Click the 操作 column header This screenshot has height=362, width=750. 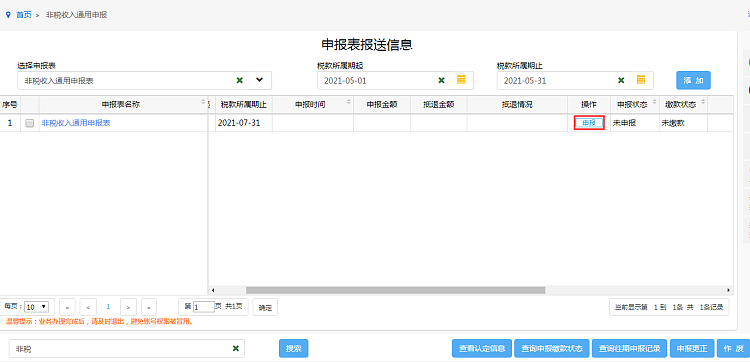point(589,104)
